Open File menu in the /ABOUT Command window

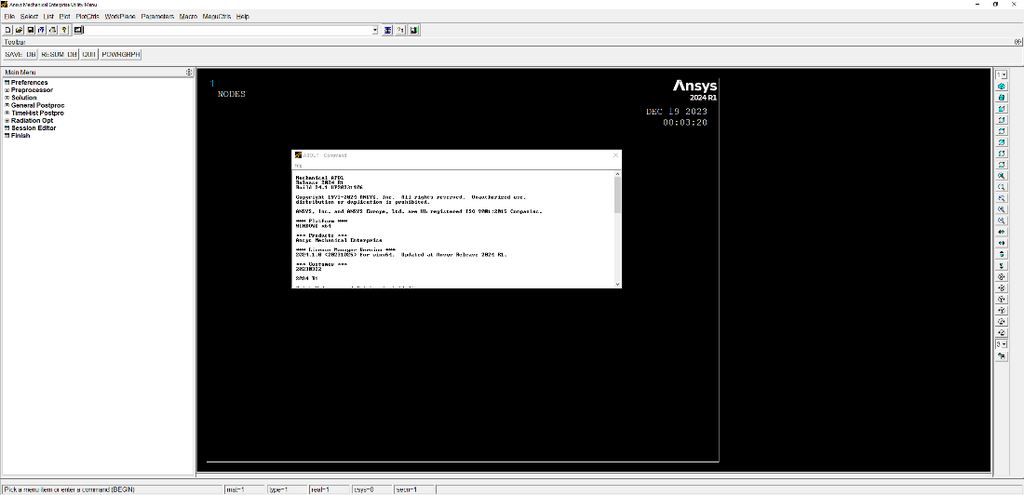tap(298, 165)
